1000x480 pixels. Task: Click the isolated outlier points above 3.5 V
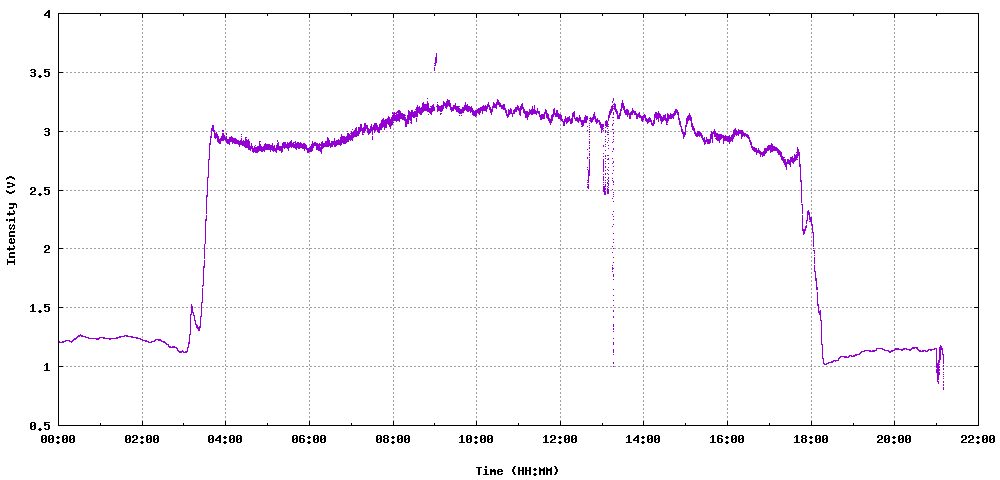(436, 62)
